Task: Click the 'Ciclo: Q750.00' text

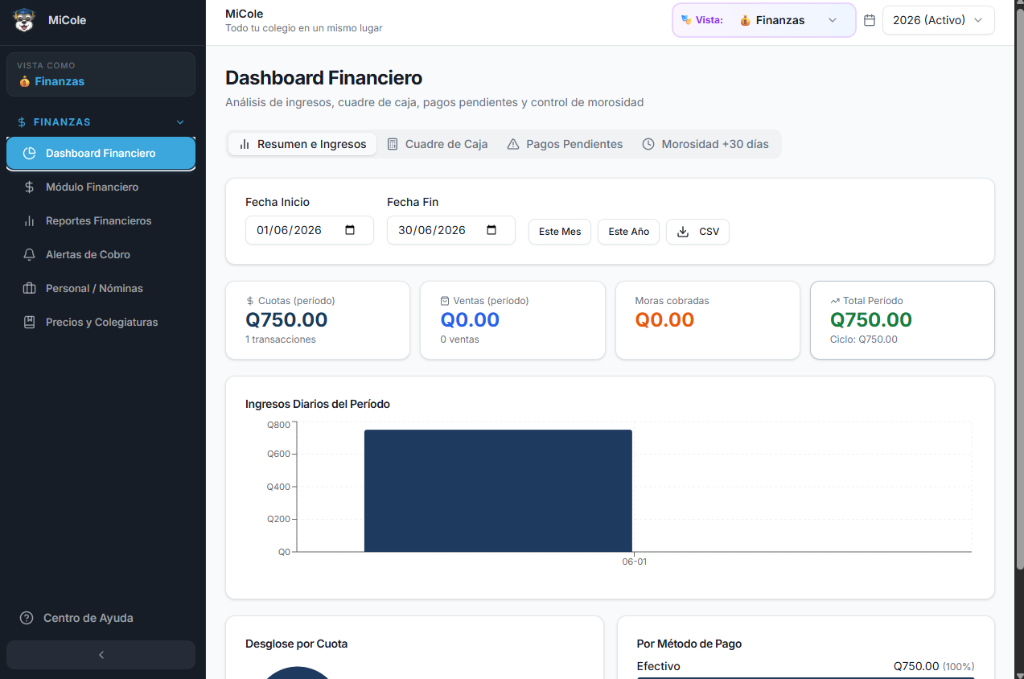Action: pos(864,340)
